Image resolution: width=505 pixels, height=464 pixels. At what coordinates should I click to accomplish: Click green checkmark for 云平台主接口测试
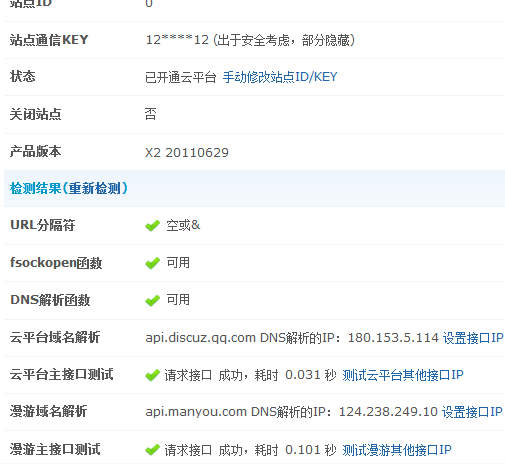coord(153,375)
